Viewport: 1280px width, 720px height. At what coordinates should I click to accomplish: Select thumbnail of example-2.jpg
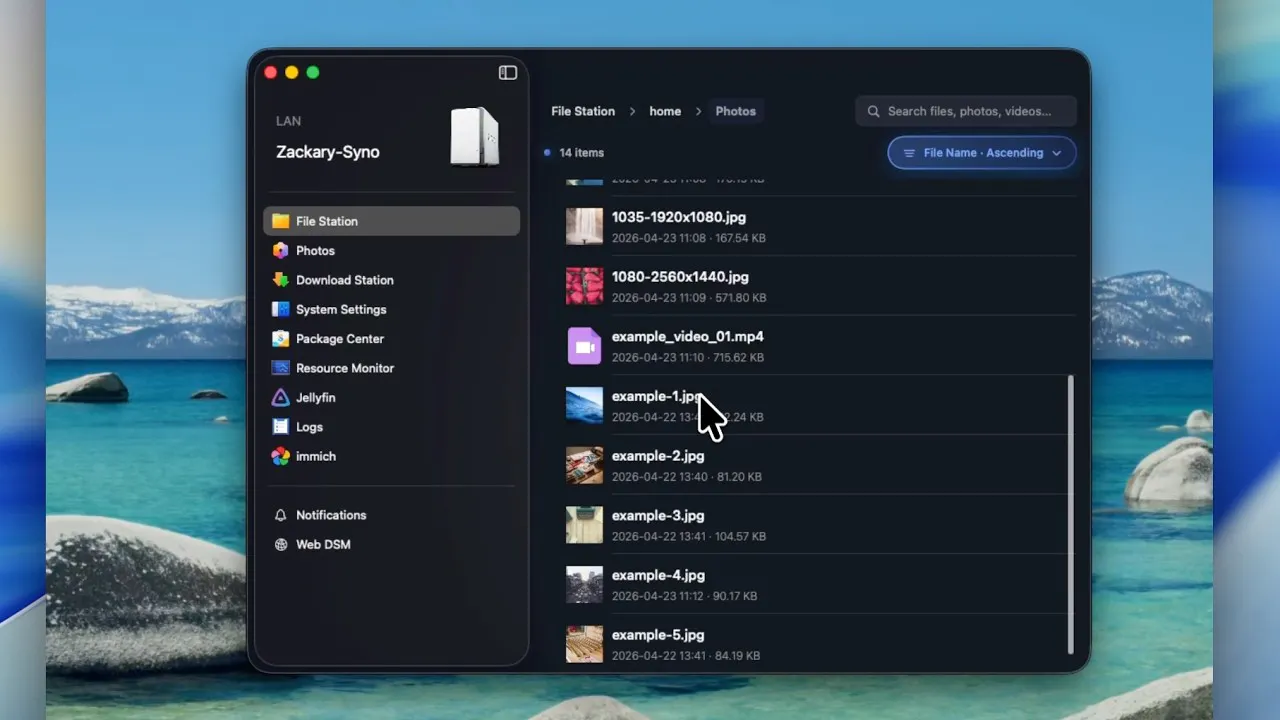tap(585, 465)
